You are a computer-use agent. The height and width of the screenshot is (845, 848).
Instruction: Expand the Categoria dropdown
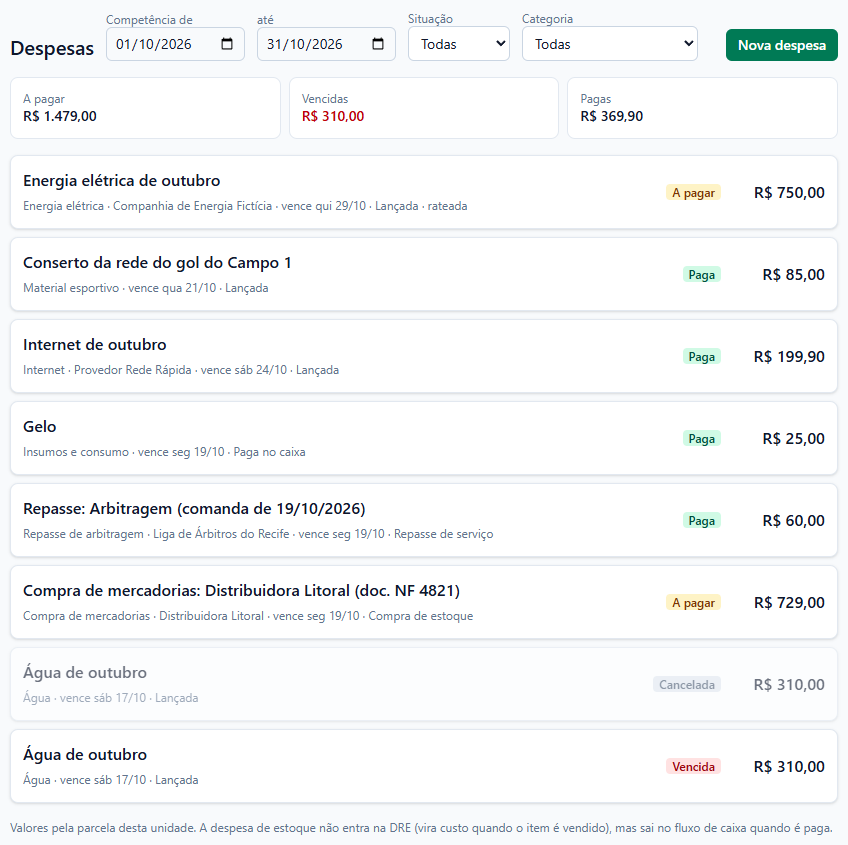coord(610,44)
